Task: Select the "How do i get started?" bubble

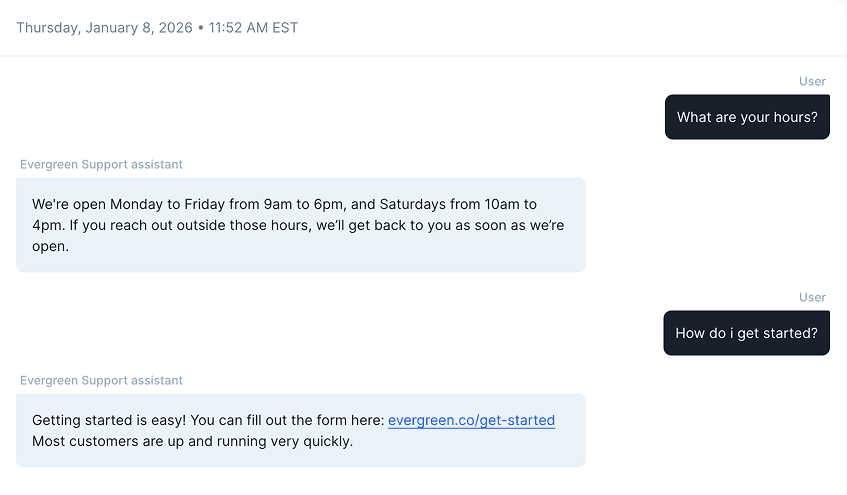Action: pyautogui.click(x=746, y=333)
